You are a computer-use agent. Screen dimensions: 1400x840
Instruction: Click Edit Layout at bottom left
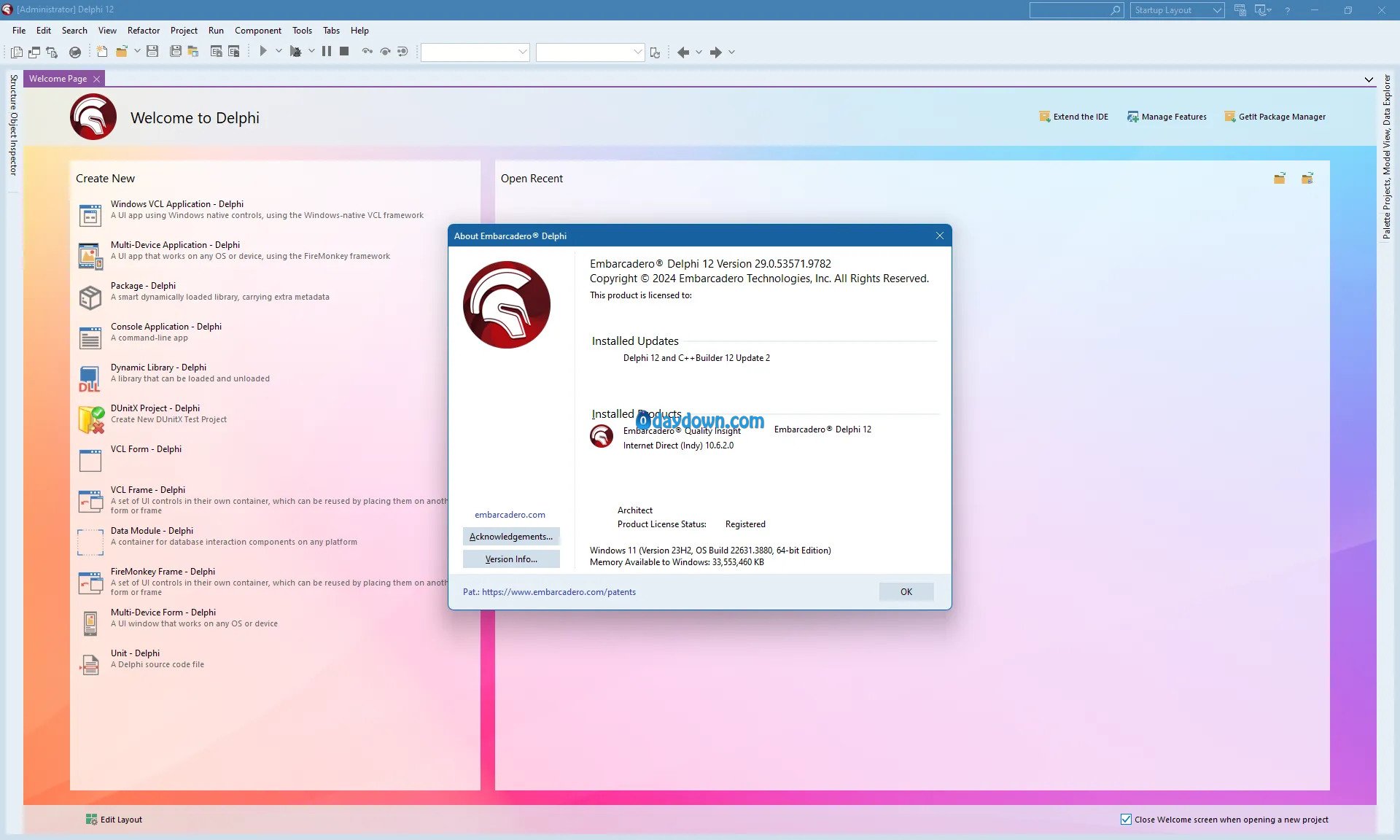pyautogui.click(x=114, y=820)
